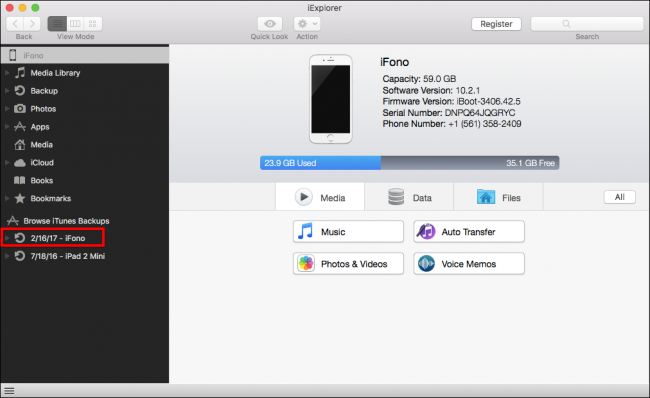Switch to list view mode

pos(57,24)
